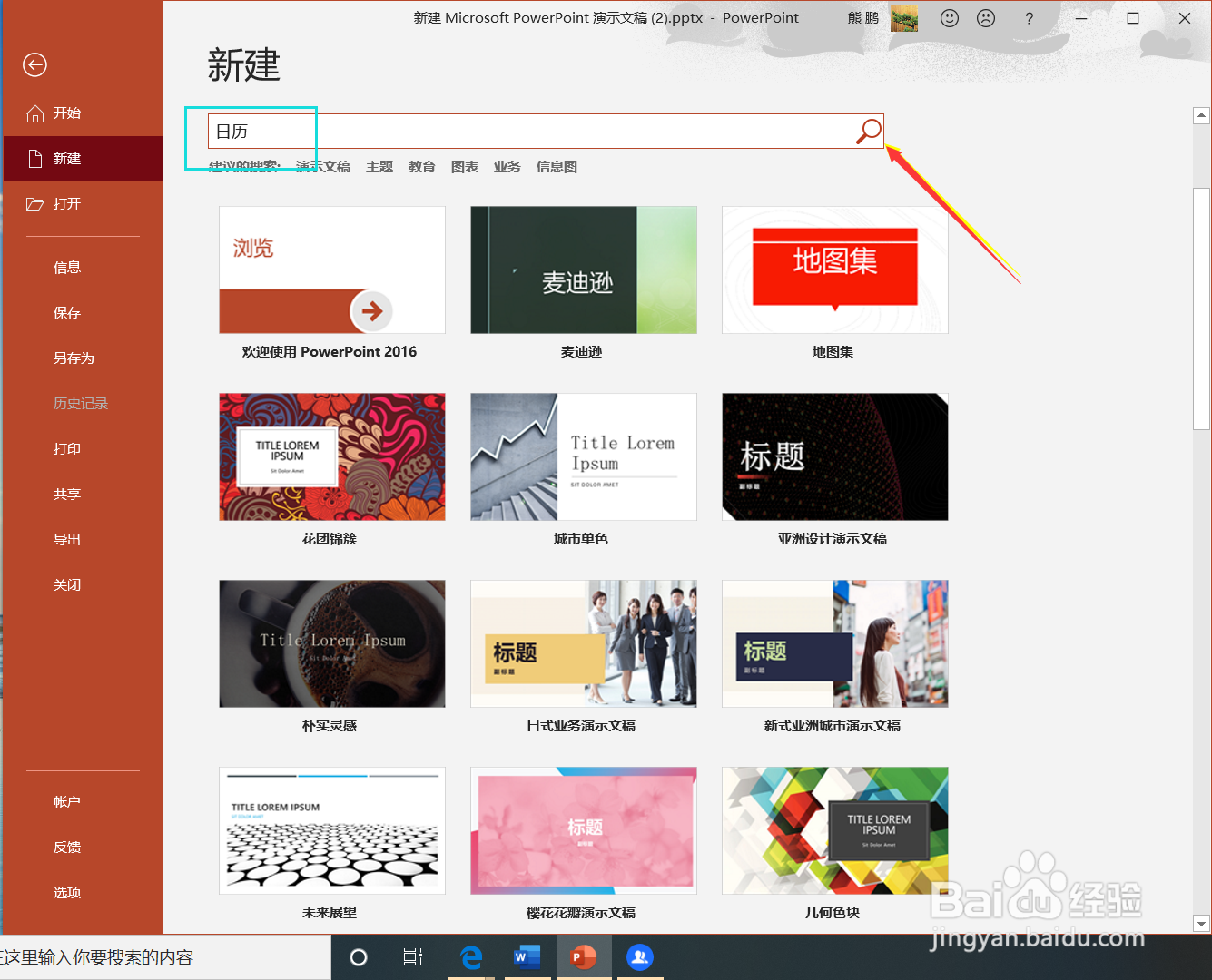Select the 欢迎使用 PowerPoint 2016 template
1212x980 pixels.
(332, 269)
